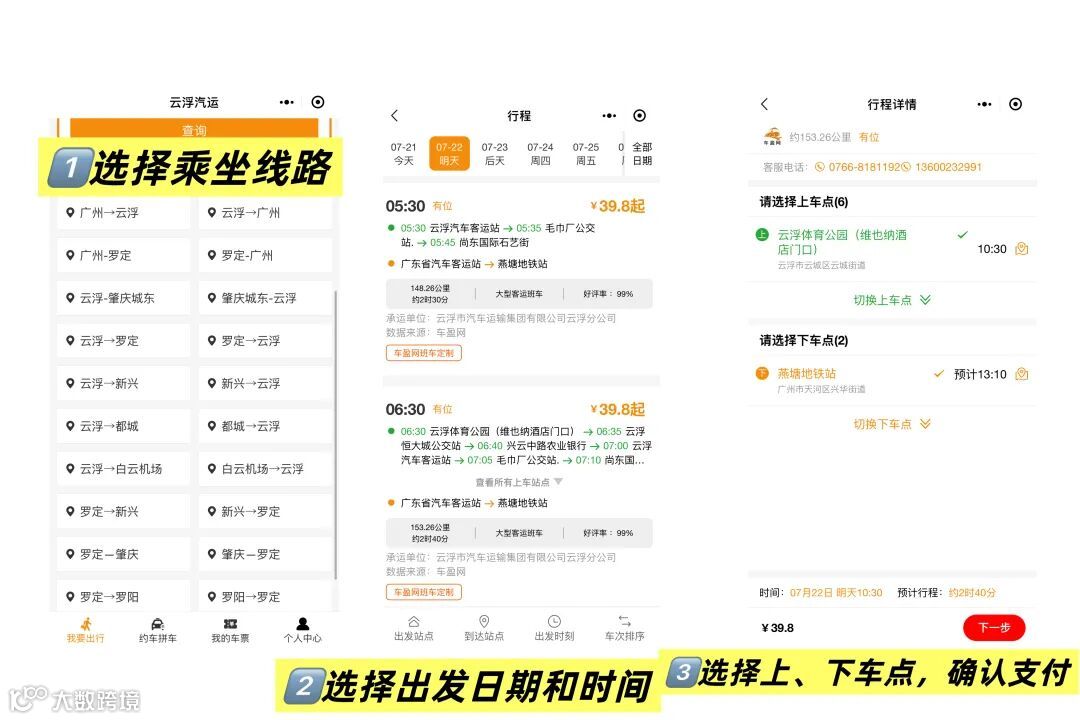Select the 07-21 今天 date tab
The height and width of the screenshot is (720, 1080).
click(x=404, y=154)
